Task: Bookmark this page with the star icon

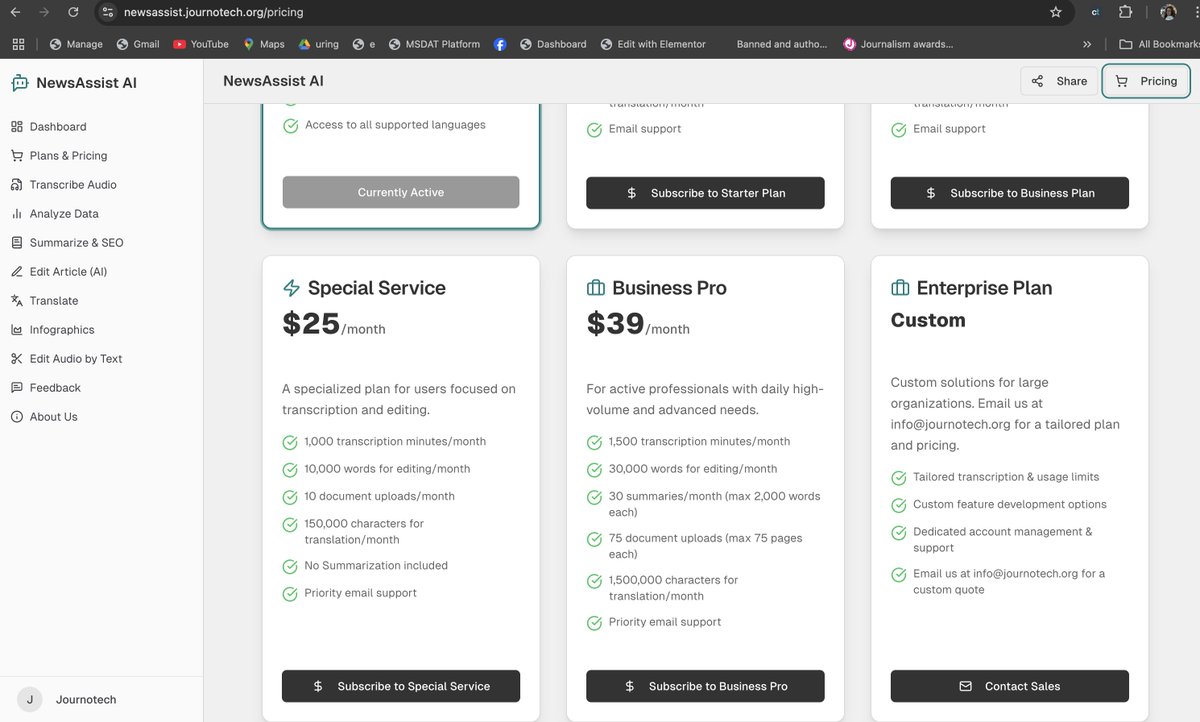Action: [1056, 12]
